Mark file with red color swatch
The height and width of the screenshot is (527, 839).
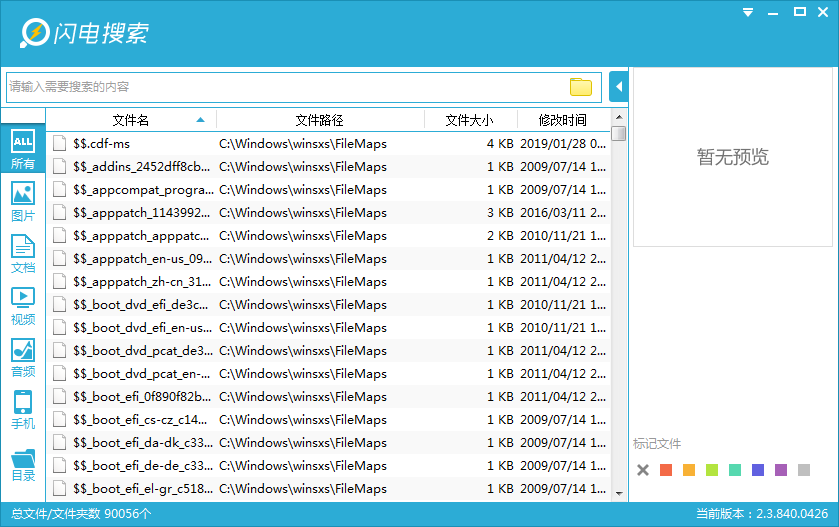click(666, 470)
